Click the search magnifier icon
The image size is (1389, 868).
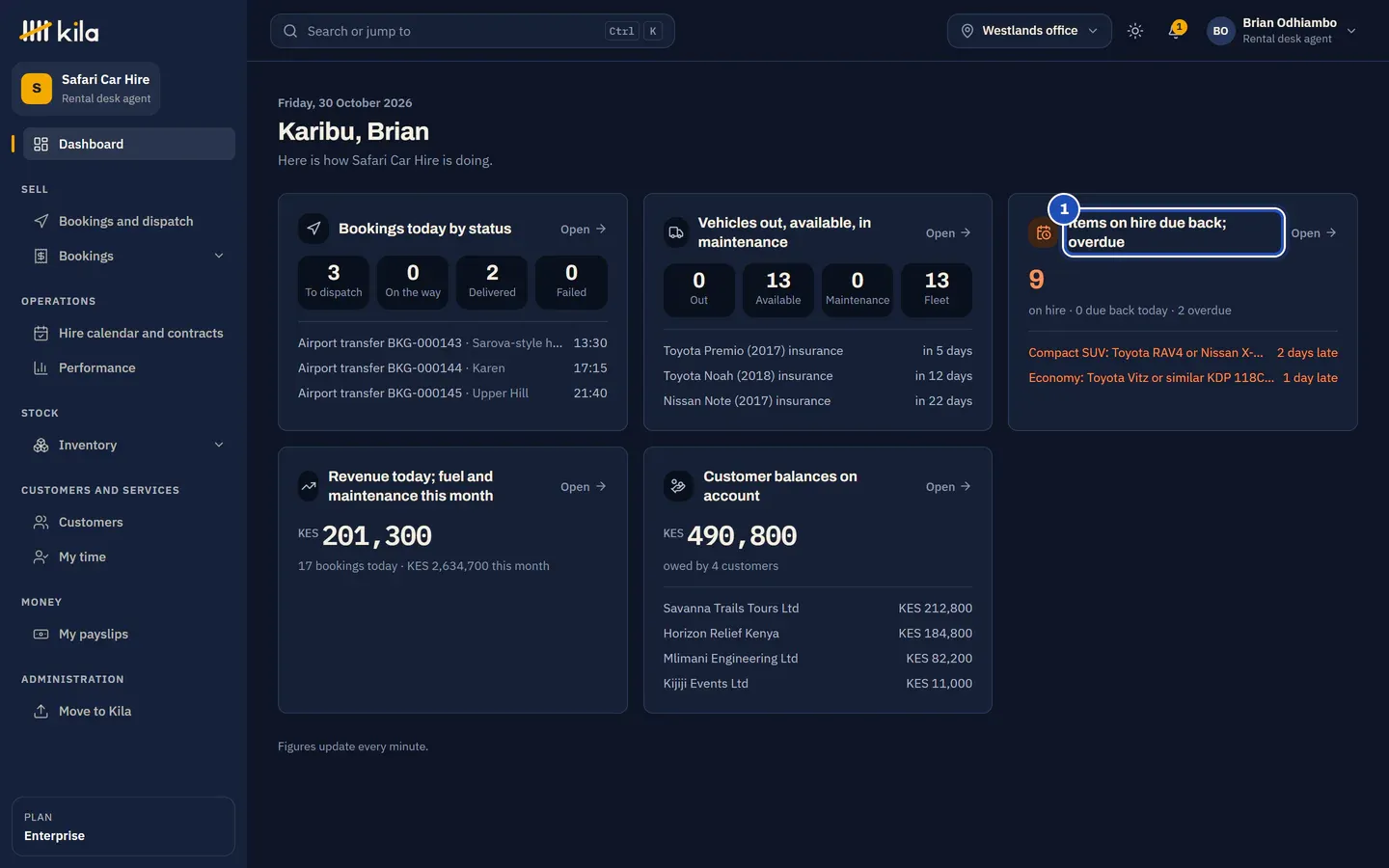tap(290, 31)
